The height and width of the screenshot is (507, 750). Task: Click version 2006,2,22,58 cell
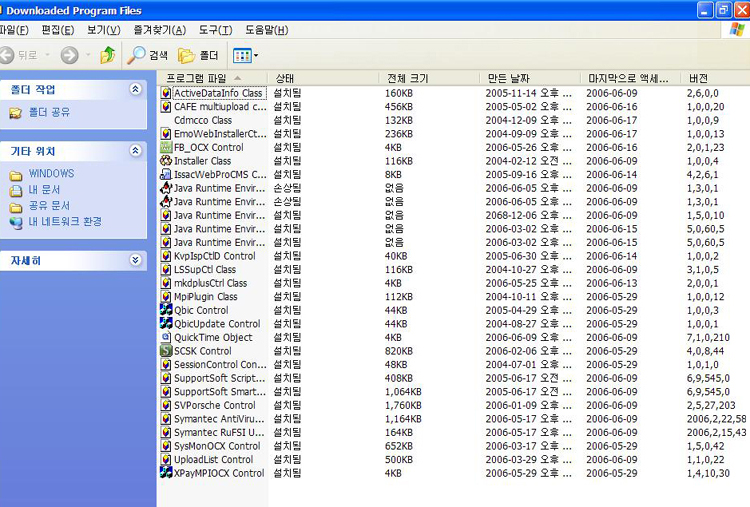(717, 419)
